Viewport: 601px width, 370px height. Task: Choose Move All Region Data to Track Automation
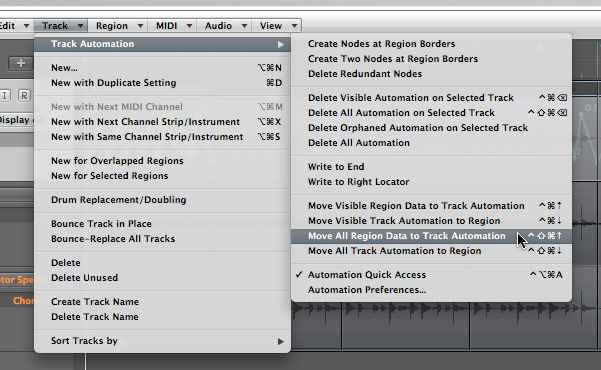(x=431, y=236)
